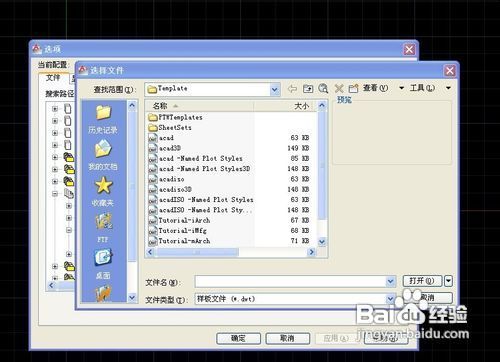Expand first node in Options search path tree
The height and width of the screenshot is (362, 500).
55,109
